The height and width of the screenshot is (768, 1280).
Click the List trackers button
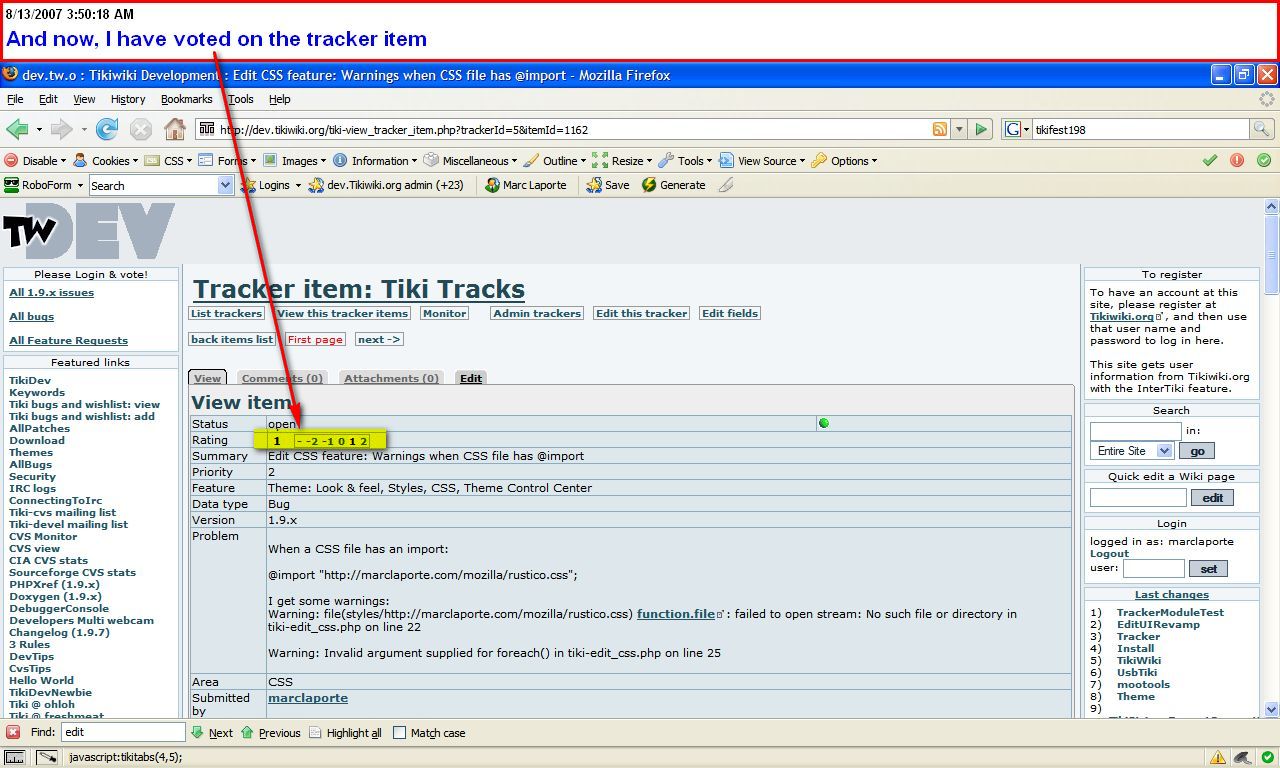pos(226,313)
